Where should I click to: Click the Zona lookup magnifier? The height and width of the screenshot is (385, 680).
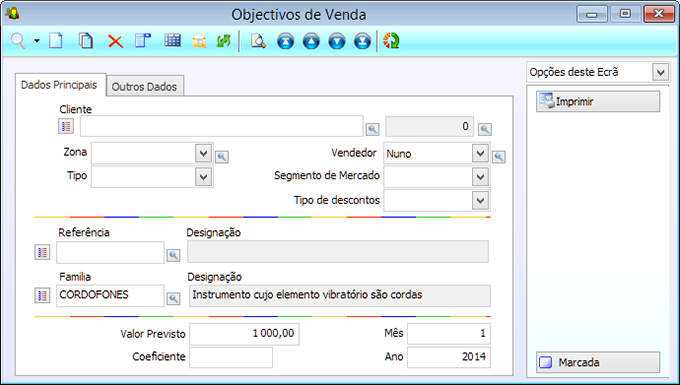click(x=222, y=157)
